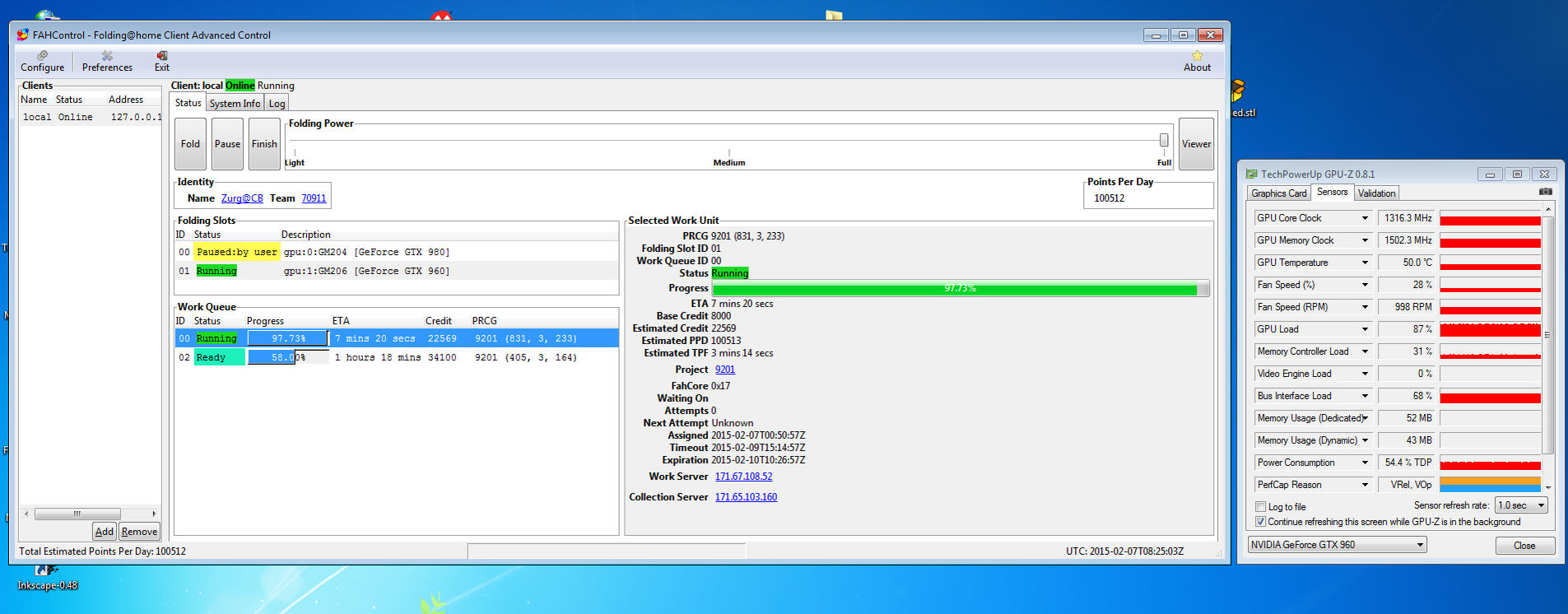This screenshot has height=614, width=1568.
Task: Click Points Per Day value 100512
Action: point(1110,198)
